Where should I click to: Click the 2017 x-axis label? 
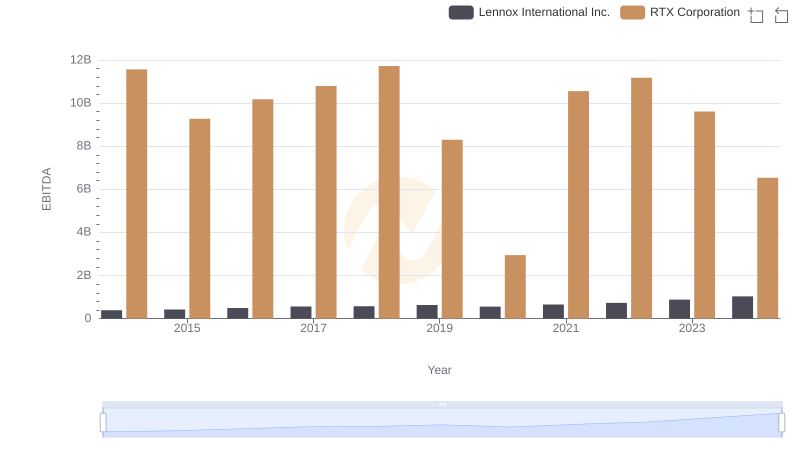[313, 328]
